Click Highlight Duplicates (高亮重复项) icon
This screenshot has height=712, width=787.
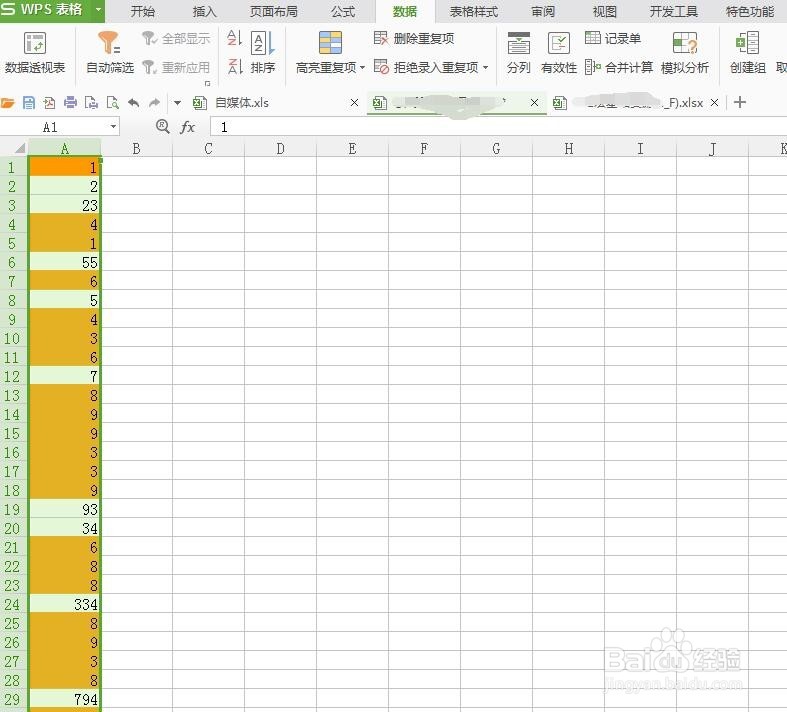point(330,43)
